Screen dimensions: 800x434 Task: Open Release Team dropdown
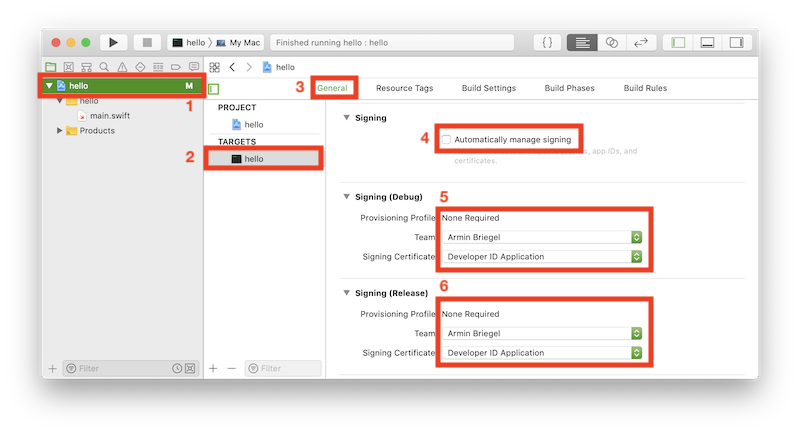[x=542, y=333]
